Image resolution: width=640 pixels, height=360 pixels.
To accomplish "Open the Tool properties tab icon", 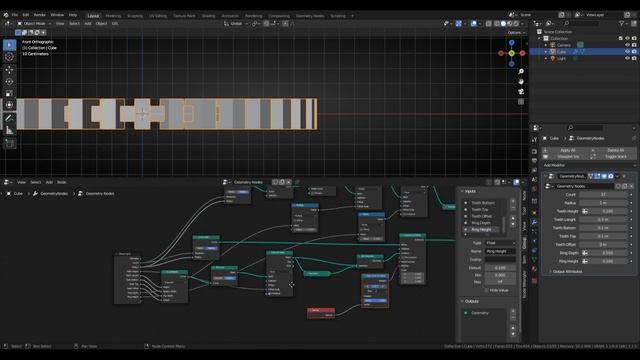I will [x=534, y=140].
